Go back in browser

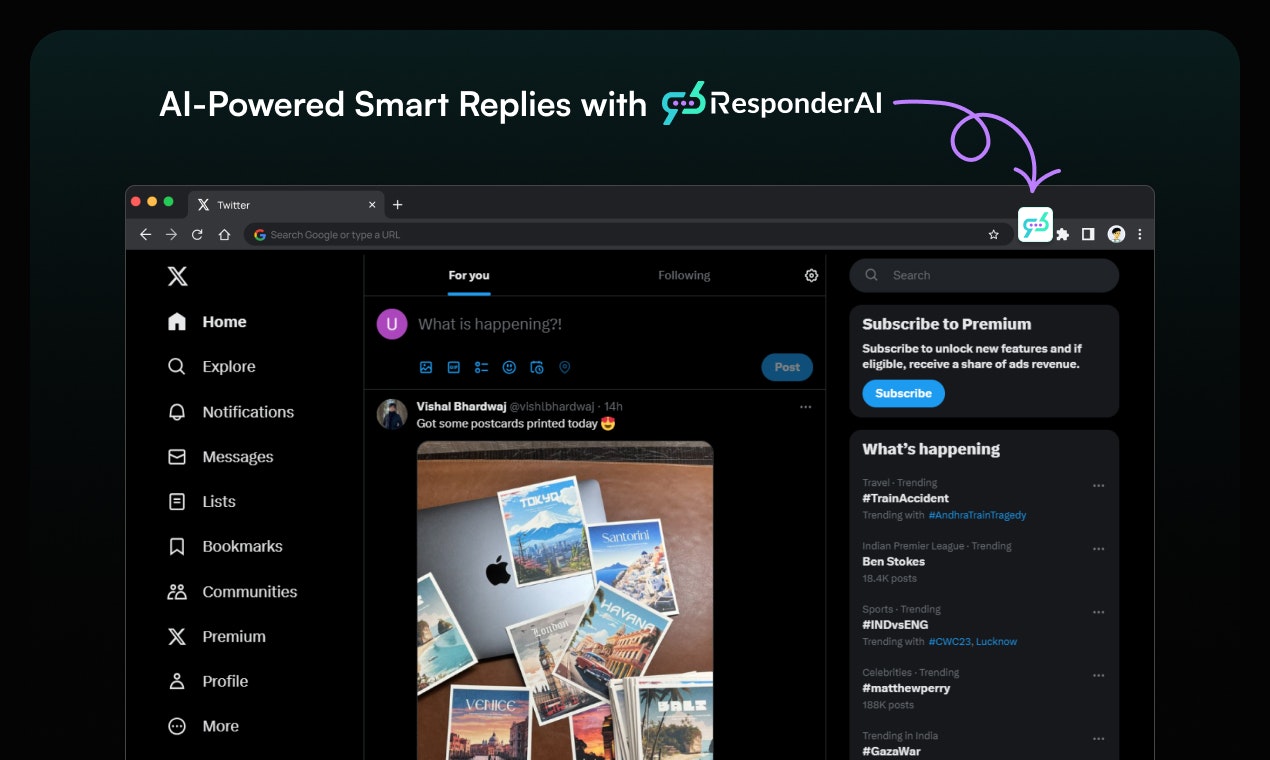(x=145, y=234)
